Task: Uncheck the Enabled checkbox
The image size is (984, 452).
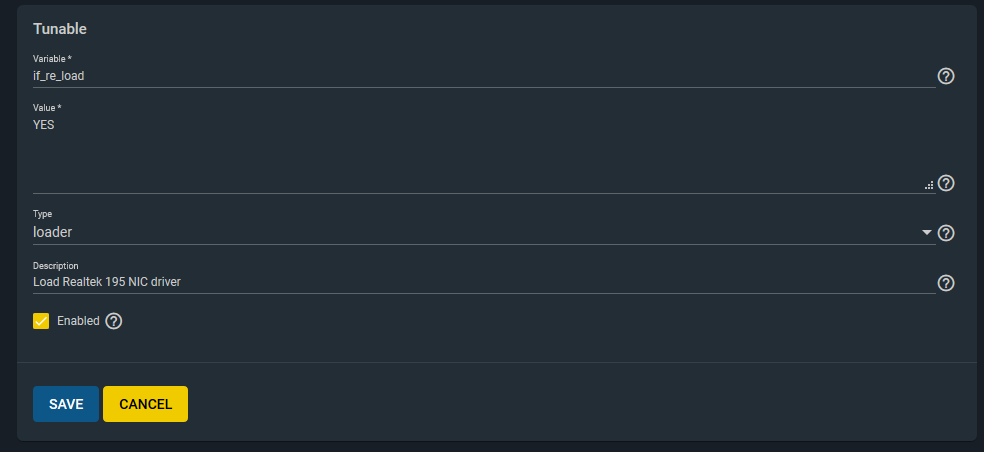Action: tap(41, 321)
